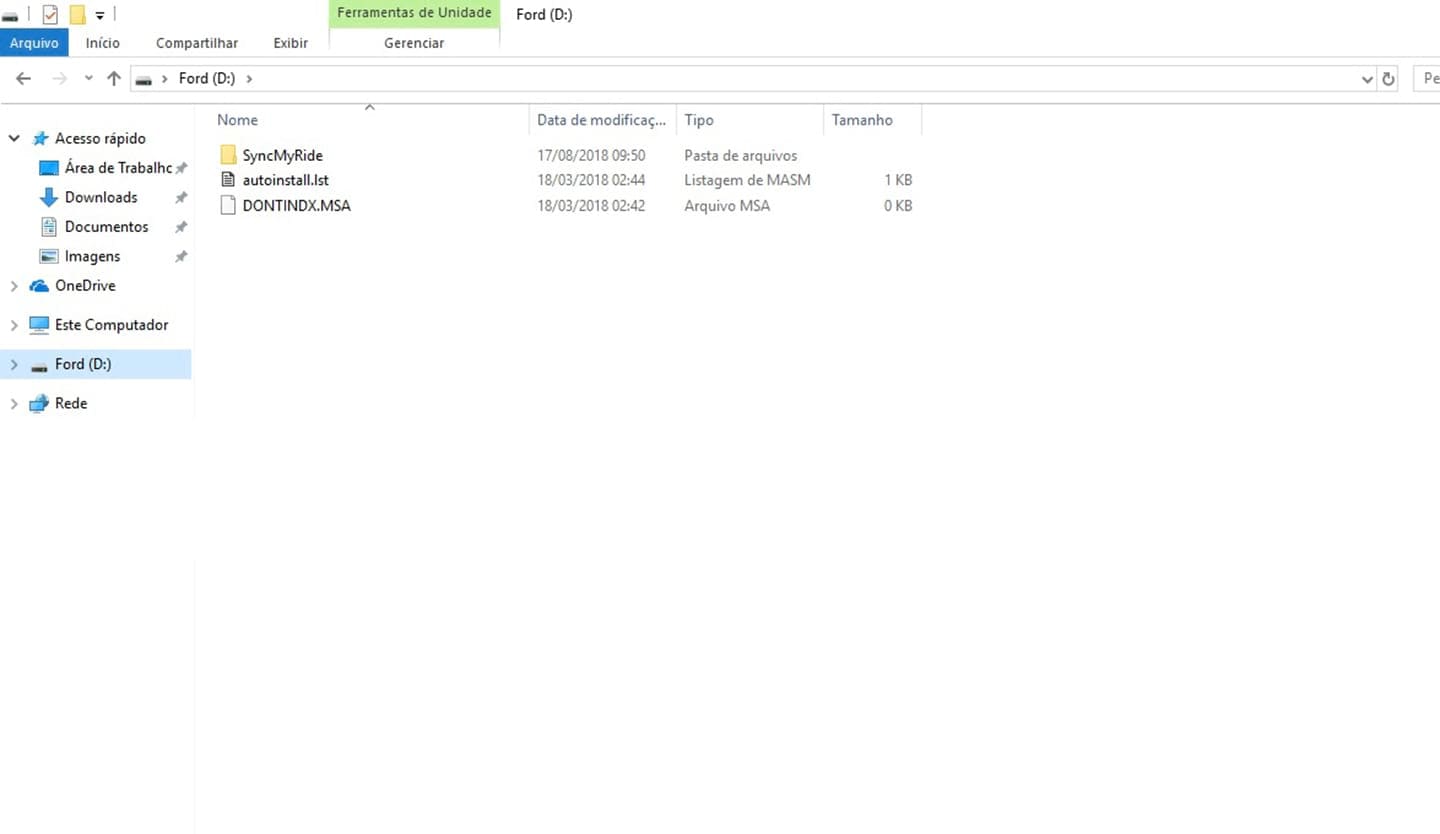Screen dimensions: 1440x834
Task: Click the Refresh button in address bar
Action: [x=1388, y=79]
